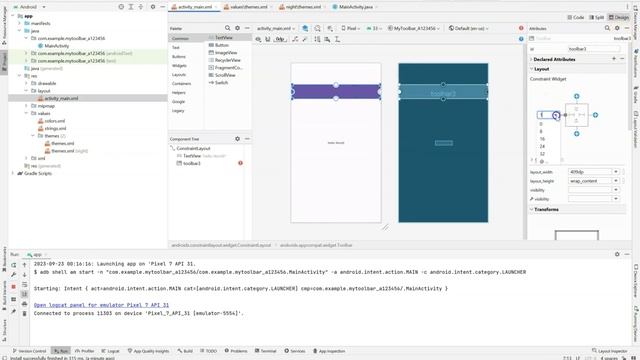640x360 pixels.
Task: Add bottom constraint plus in Constraint Widget
Action: click(576, 133)
